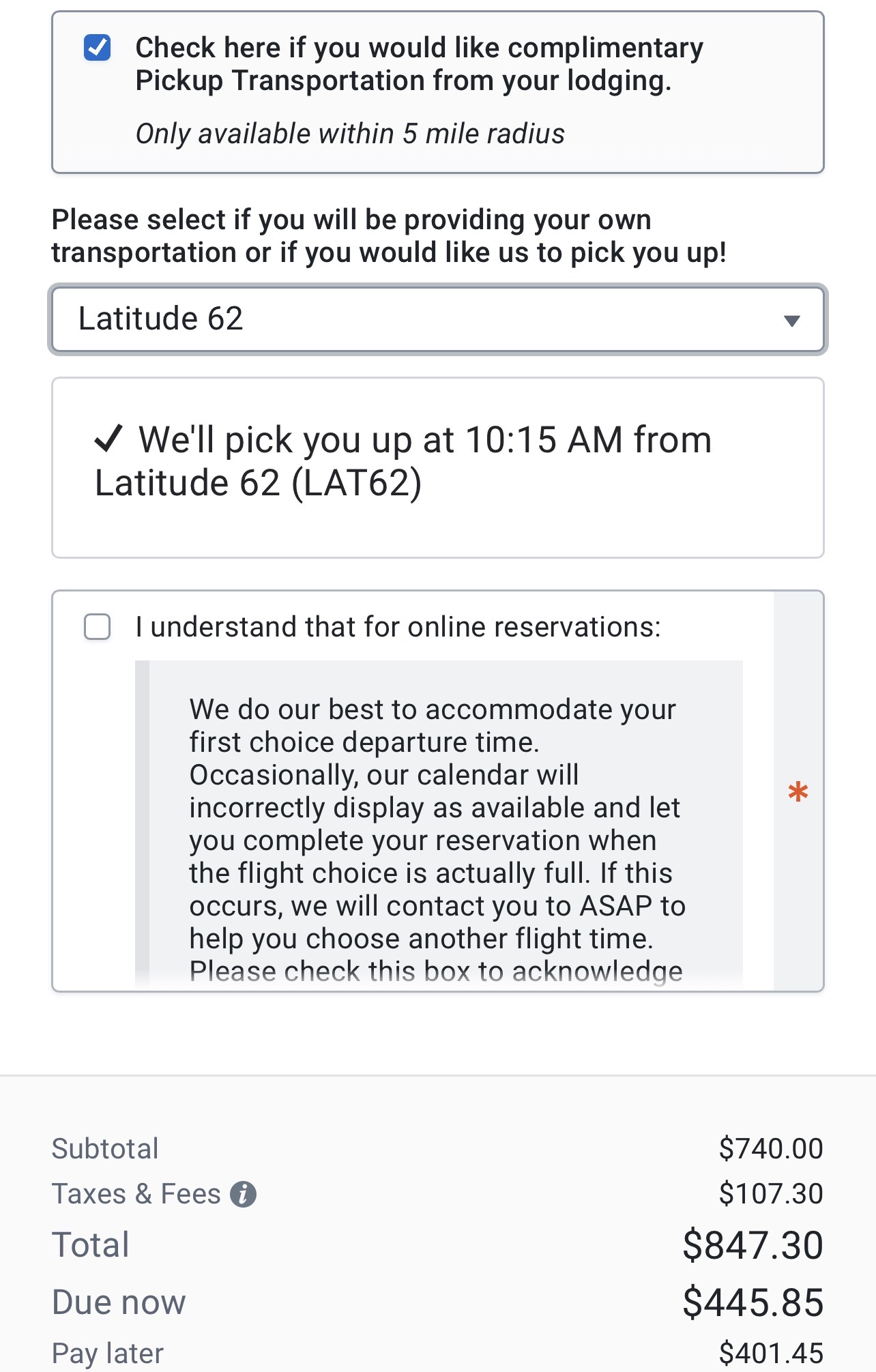Click the "Only available within 5 mile radius" note
The height and width of the screenshot is (1372, 876).
350,134
